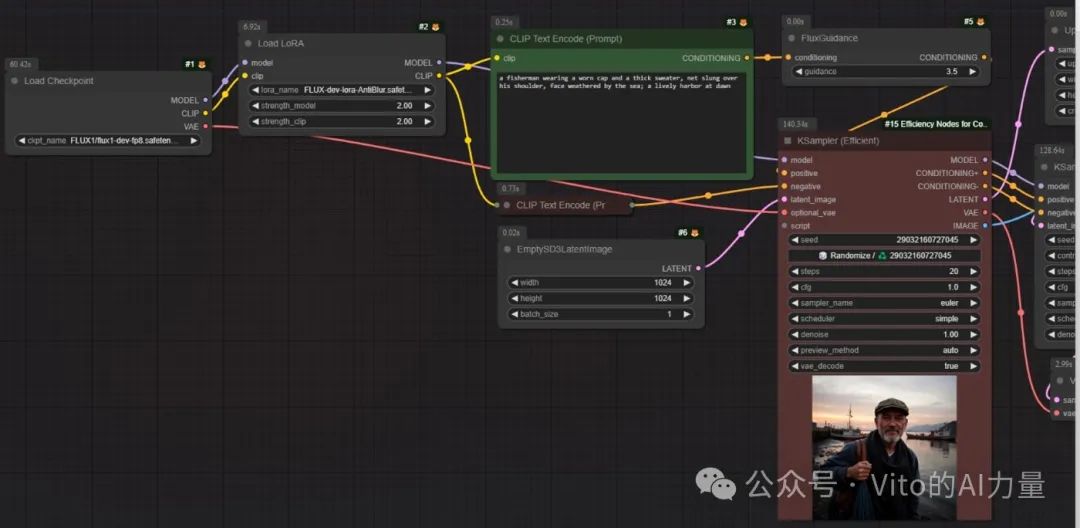Click the steps value field showing 20

point(884,271)
